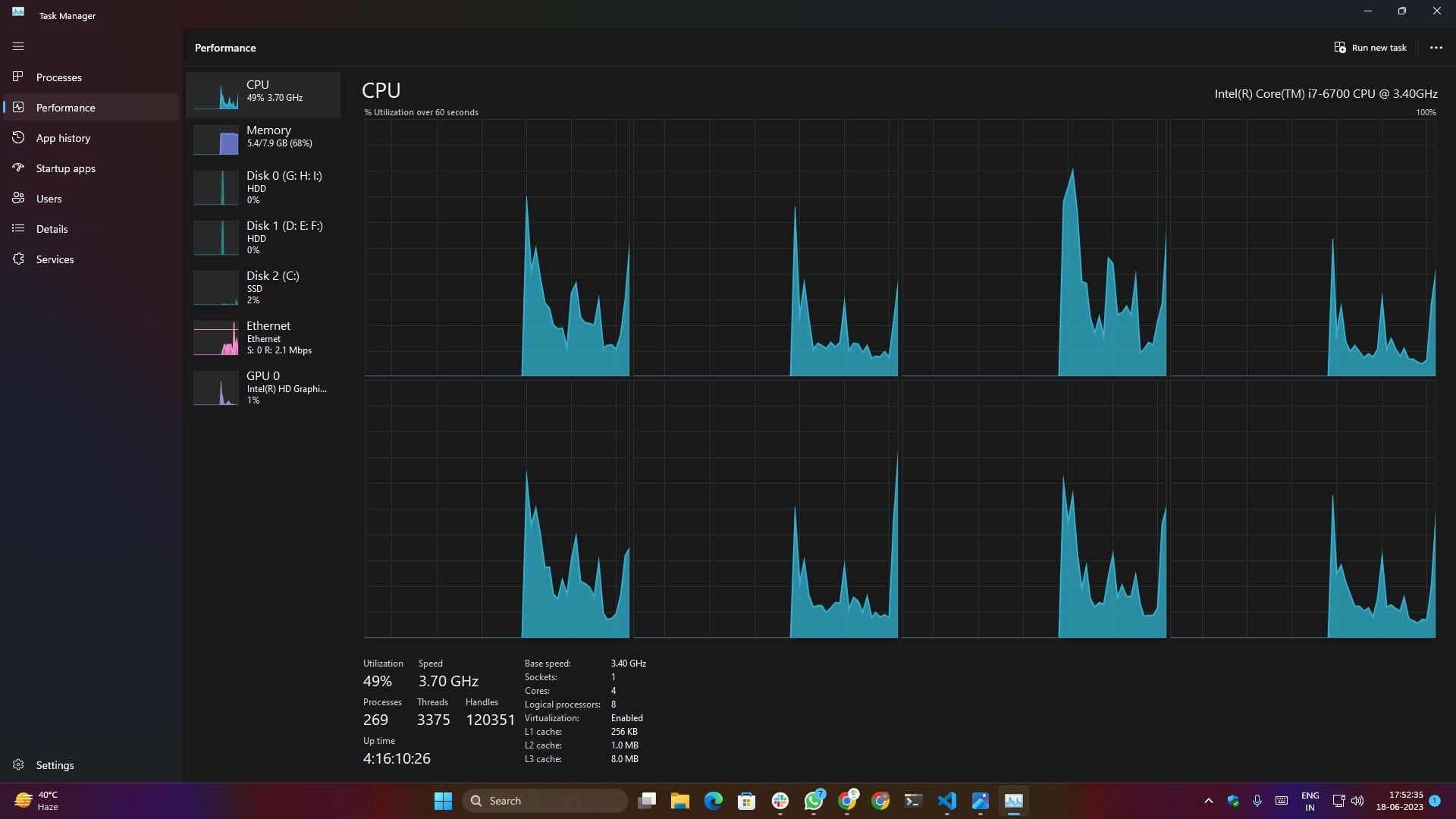Click Virtualization Enabled value
The image size is (1456, 819).
pyautogui.click(x=627, y=718)
